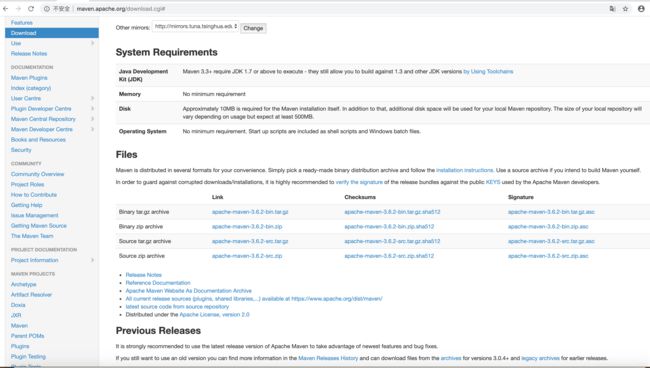Image resolution: width=650 pixels, height=368 pixels.
Task: Open apache-maven-3.6.2-src.zip.asc signature link
Action: pos(548,256)
